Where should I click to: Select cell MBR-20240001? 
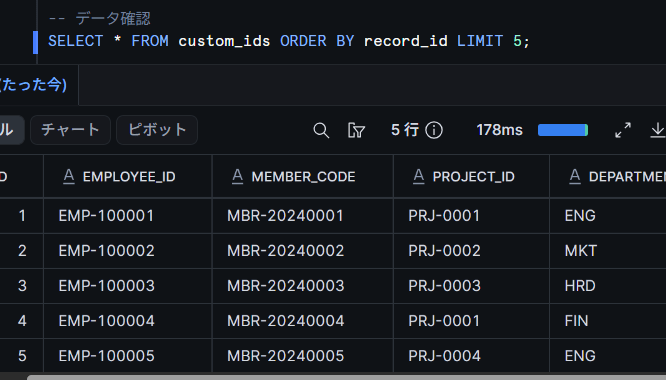(303, 216)
